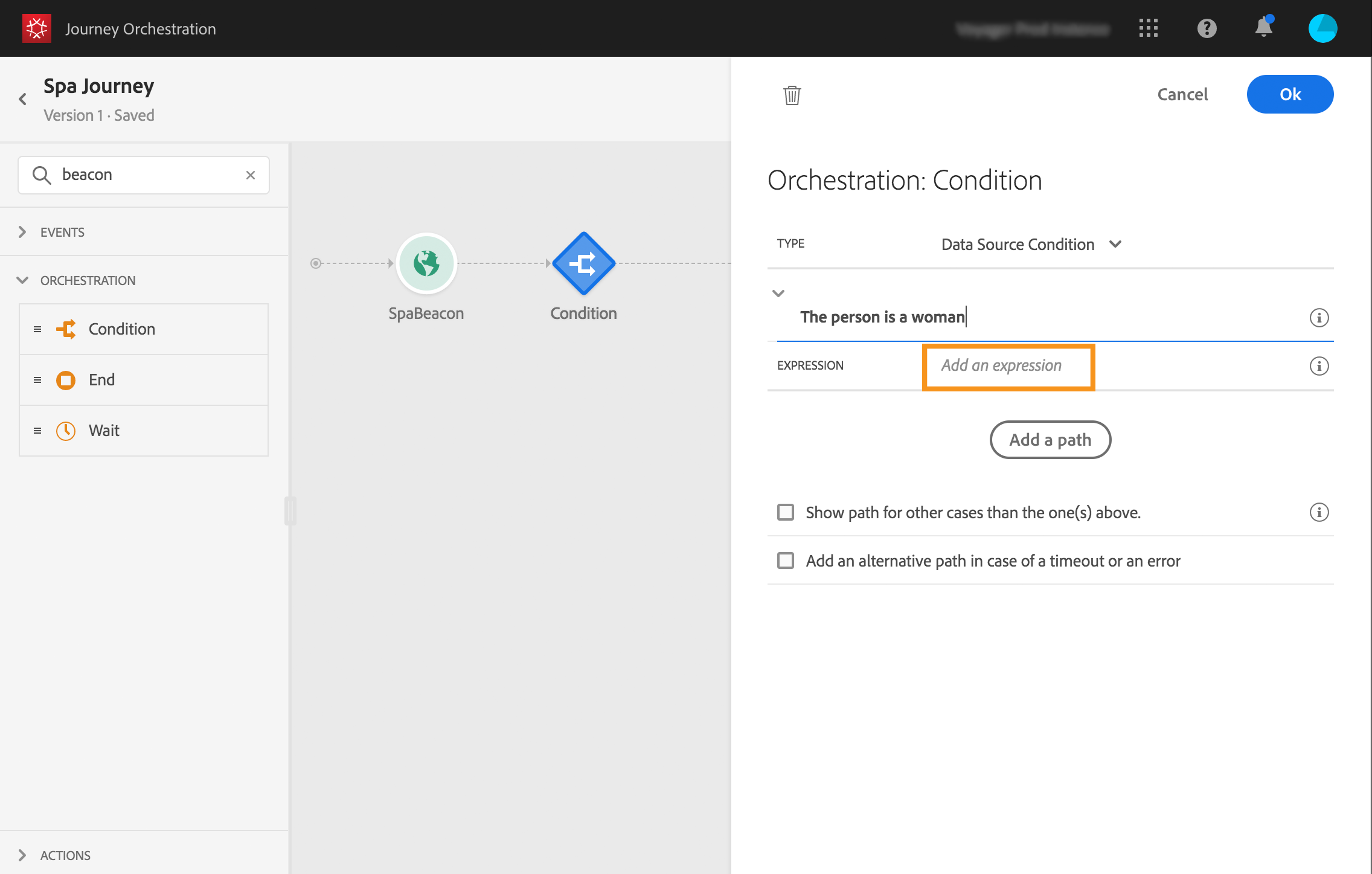Enable show path for other cases checkbox
This screenshot has height=874, width=1372.
(786, 512)
